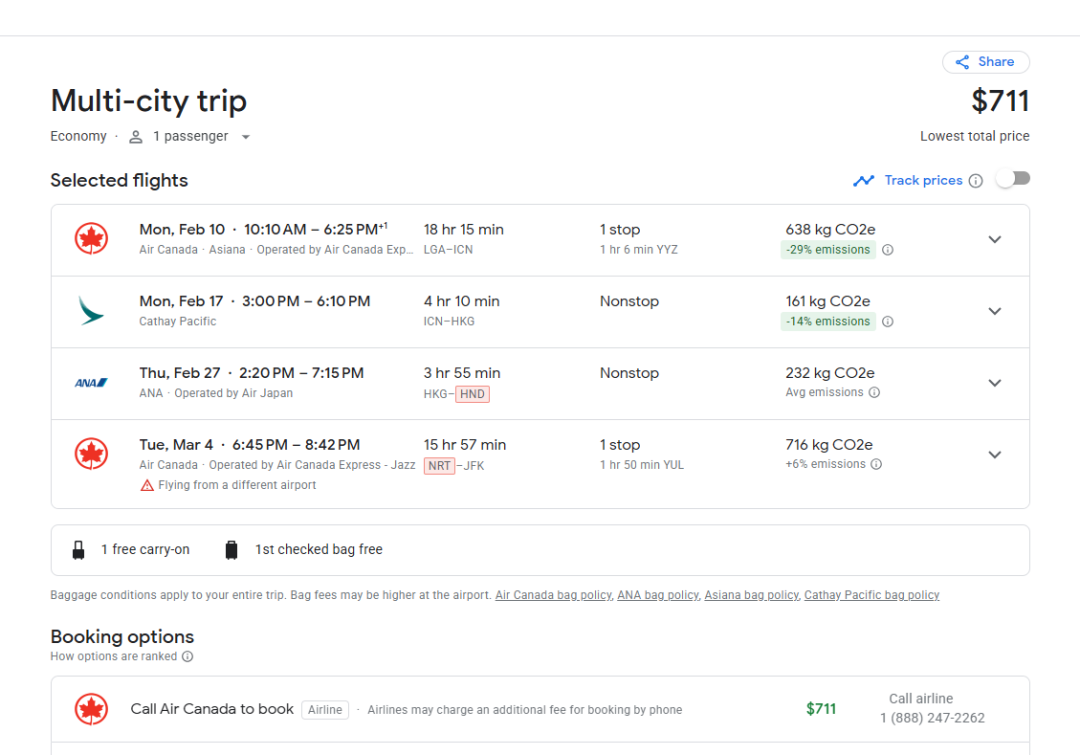The width and height of the screenshot is (1080, 755).
Task: Click the Selected flights heading
Action: pos(119,180)
